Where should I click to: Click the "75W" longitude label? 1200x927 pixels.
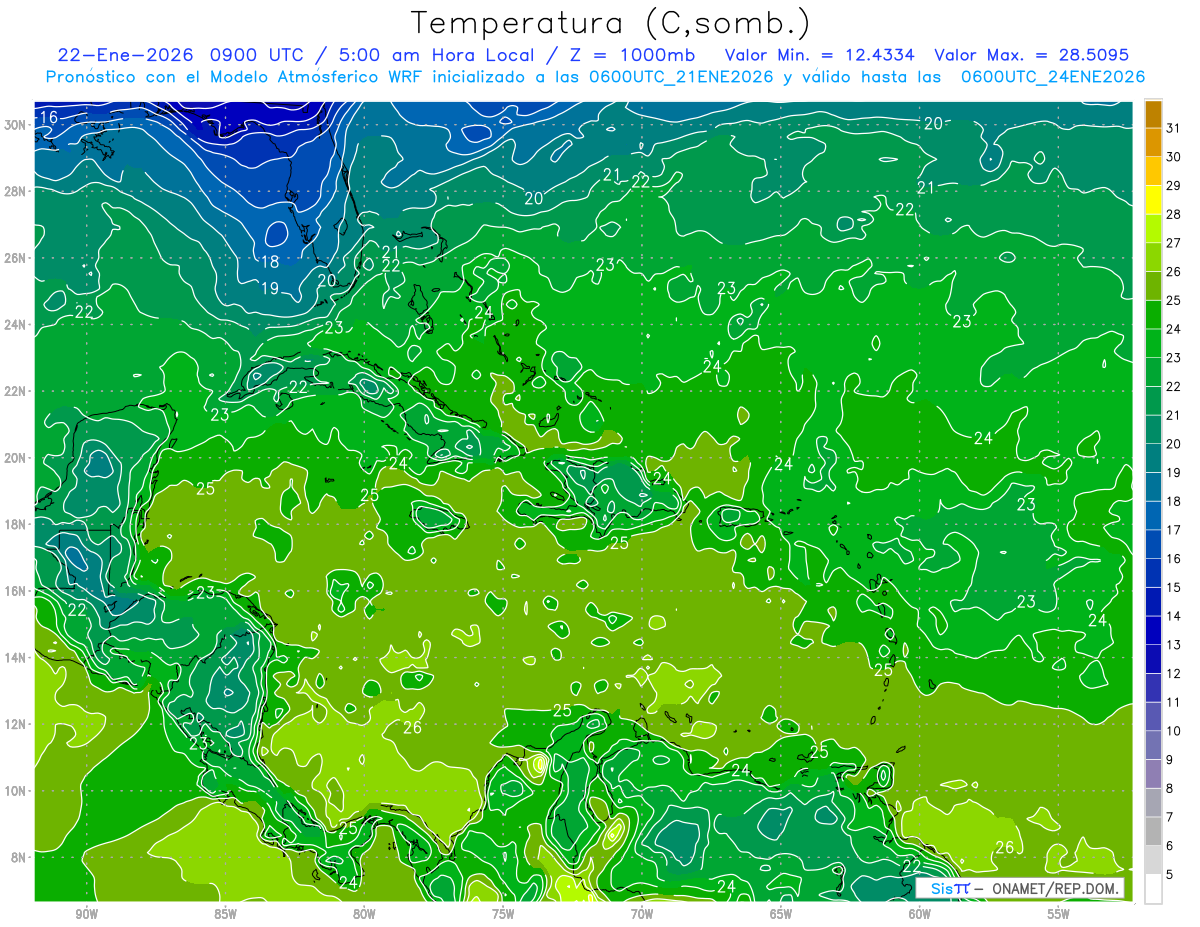coord(503,914)
